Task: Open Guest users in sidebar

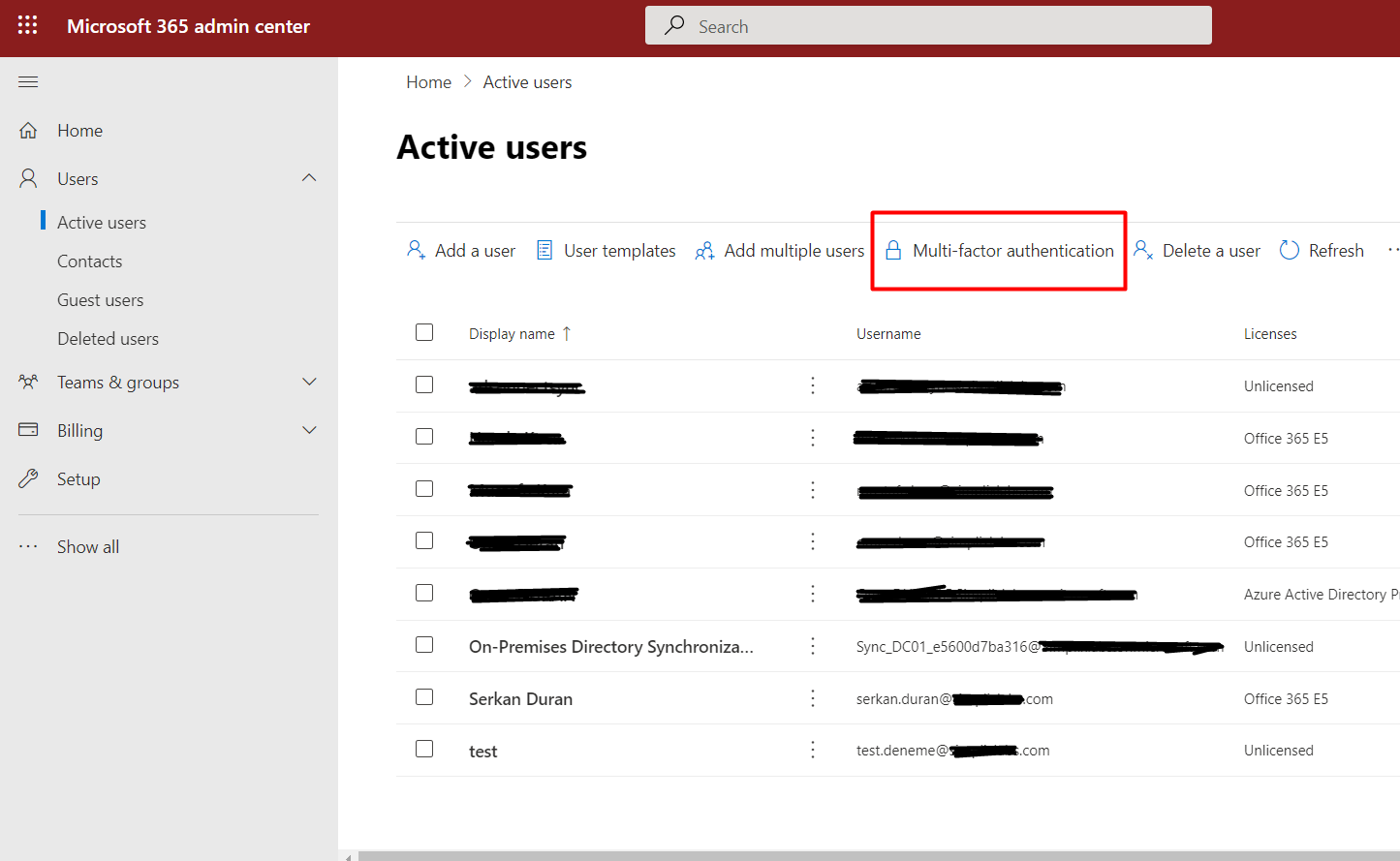Action: click(x=100, y=299)
